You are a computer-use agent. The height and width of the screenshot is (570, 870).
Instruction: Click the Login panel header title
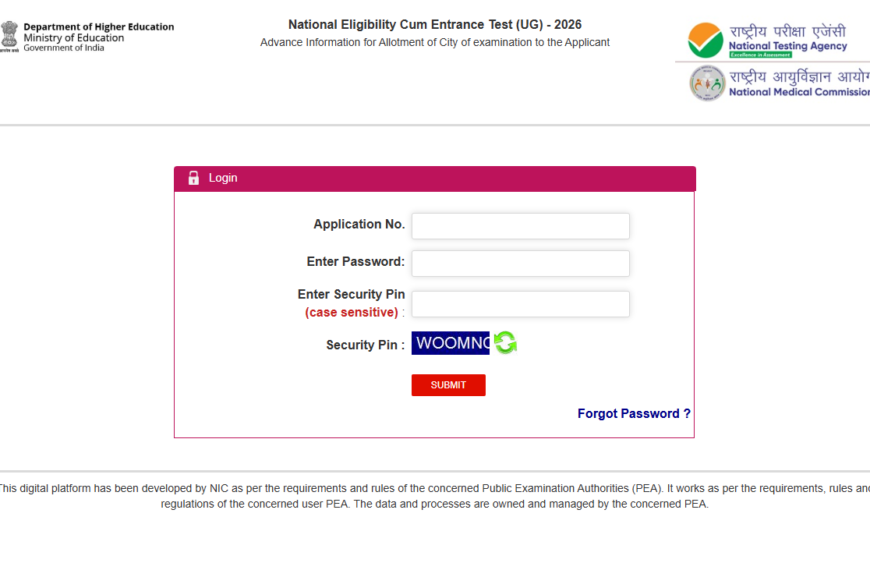coord(223,178)
